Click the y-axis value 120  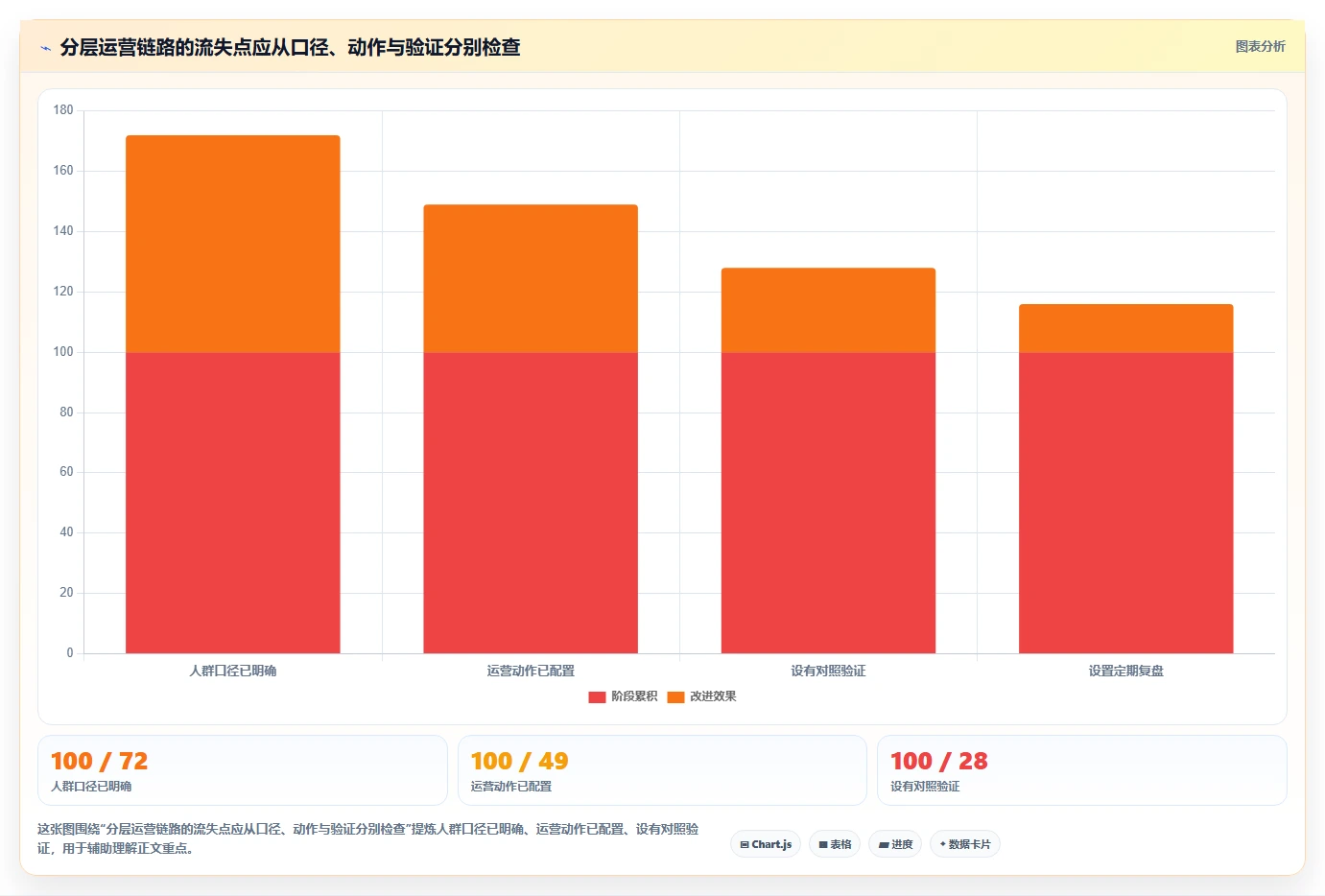(x=63, y=292)
